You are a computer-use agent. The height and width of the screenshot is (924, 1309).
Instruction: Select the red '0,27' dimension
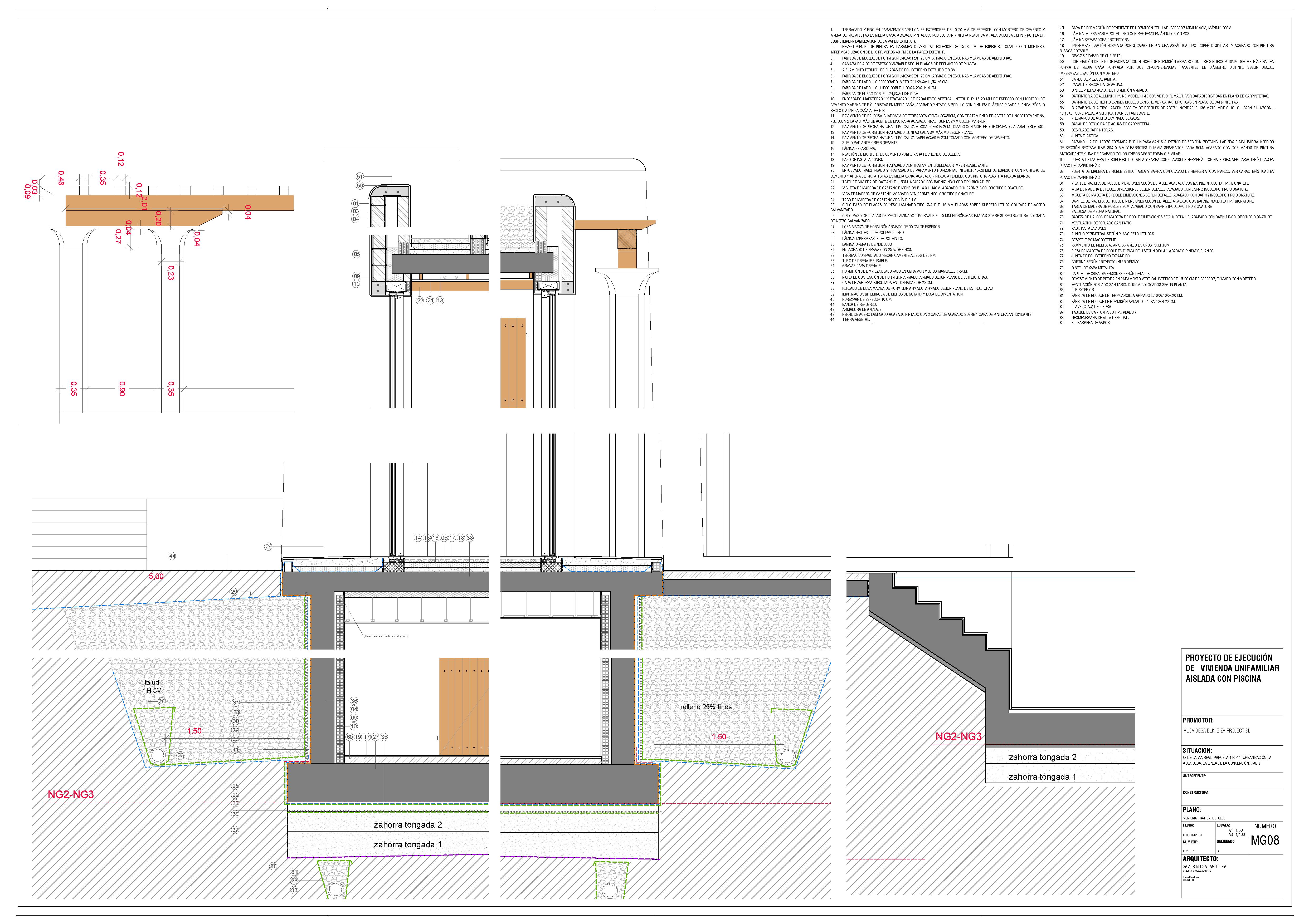coord(118,237)
